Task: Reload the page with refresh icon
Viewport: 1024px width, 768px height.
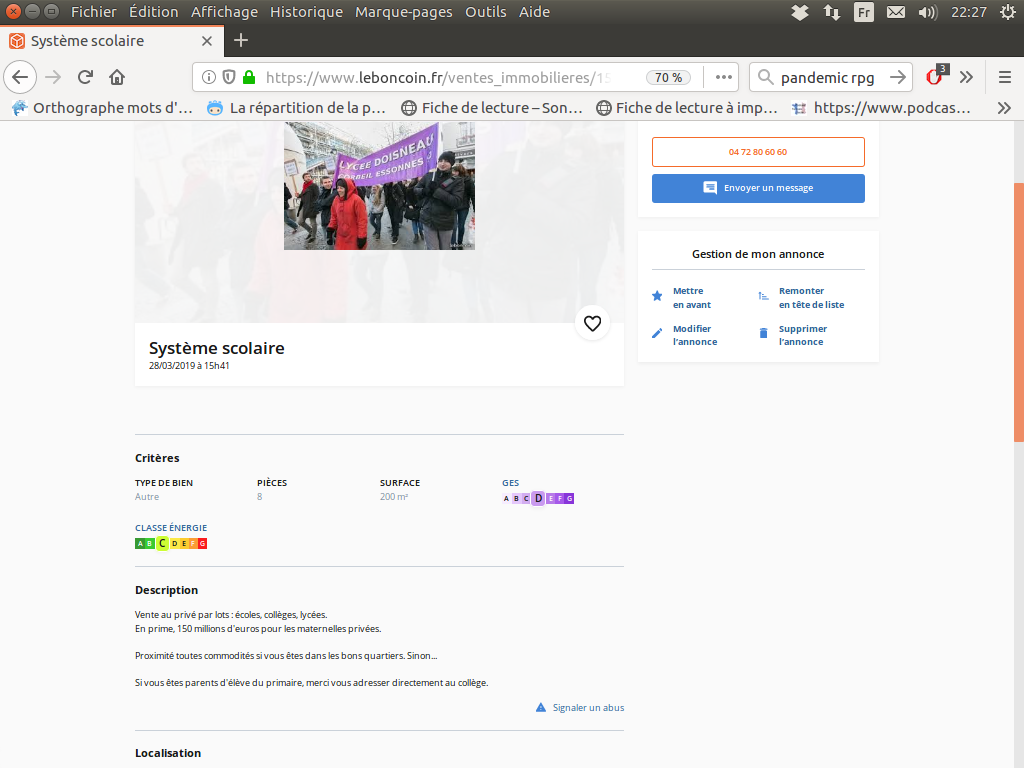Action: click(85, 77)
